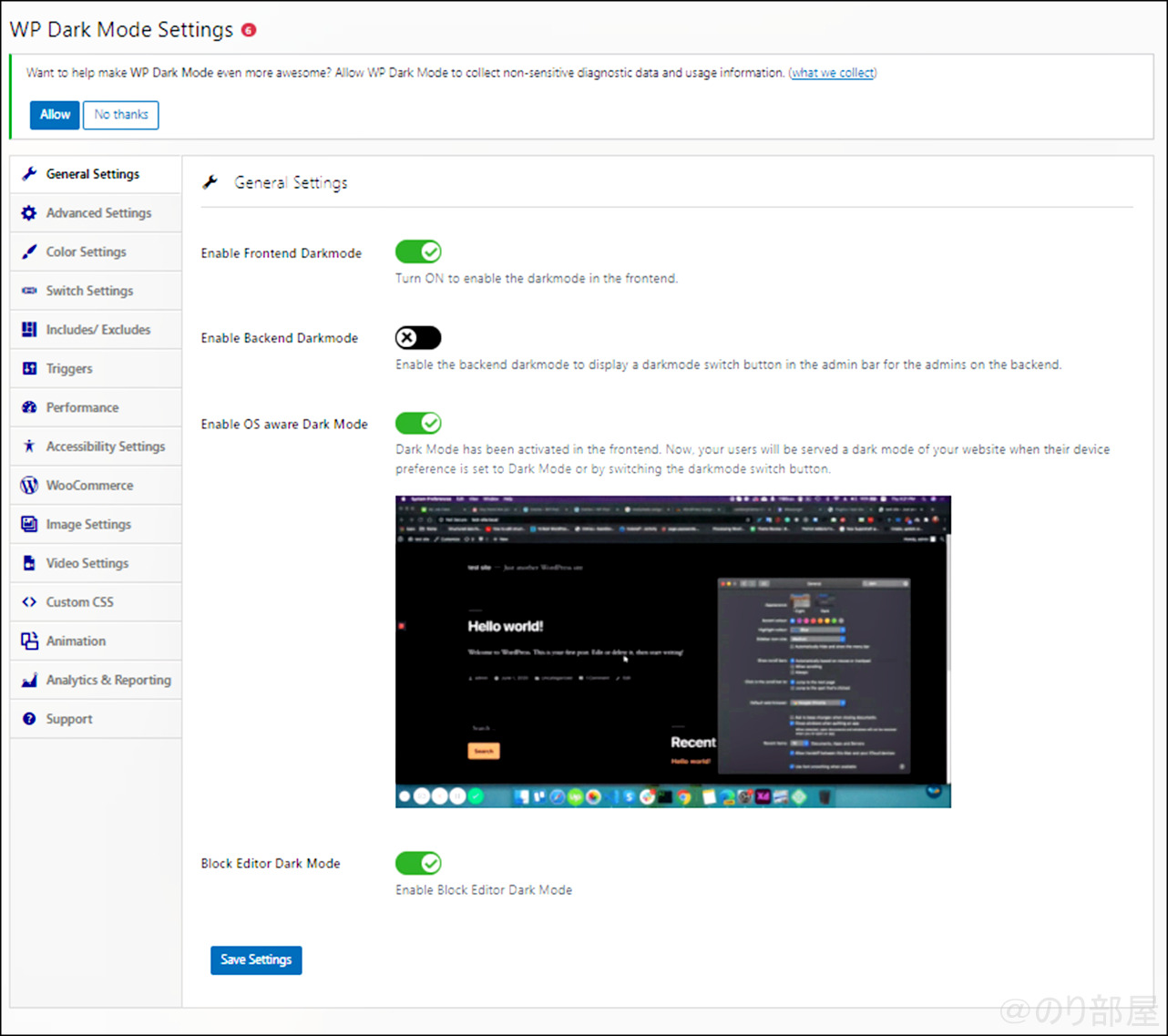The height and width of the screenshot is (1036, 1168).
Task: Click the No thanks button
Action: tap(121, 115)
